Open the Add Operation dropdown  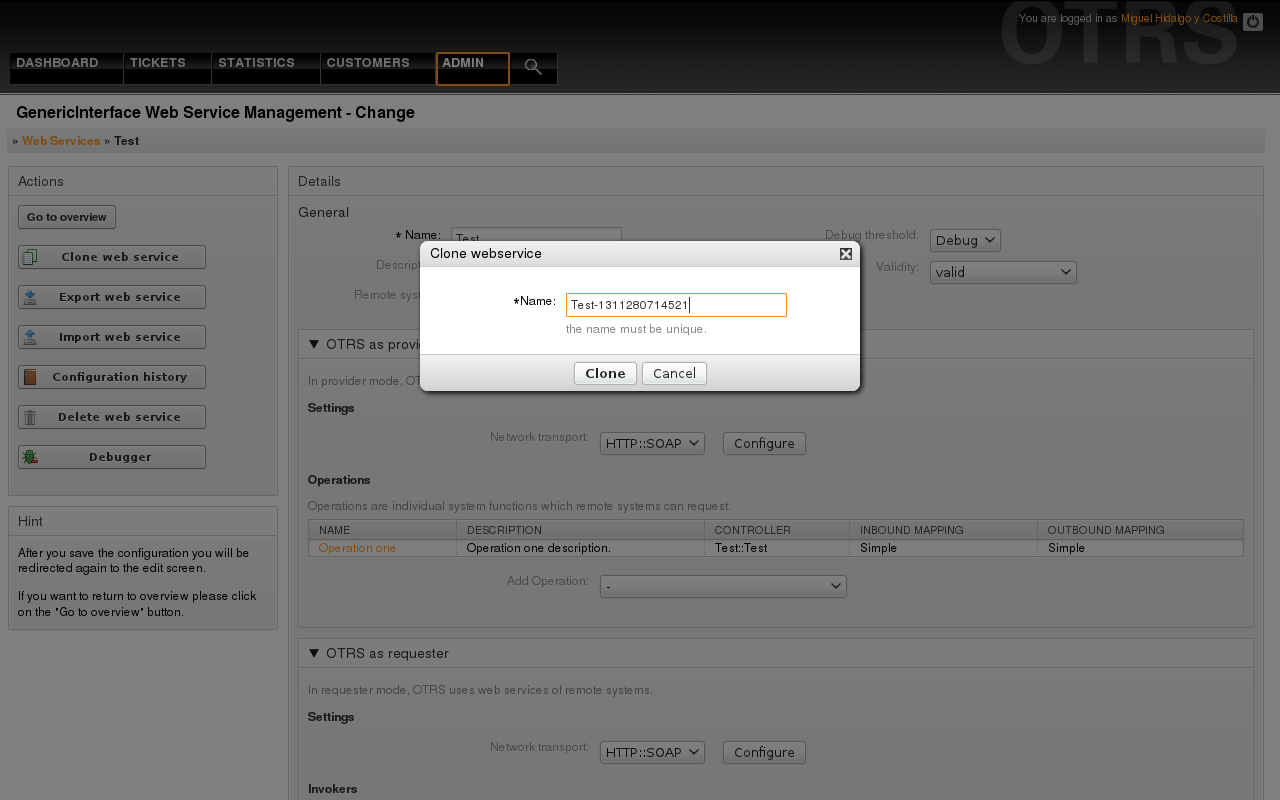tap(722, 586)
